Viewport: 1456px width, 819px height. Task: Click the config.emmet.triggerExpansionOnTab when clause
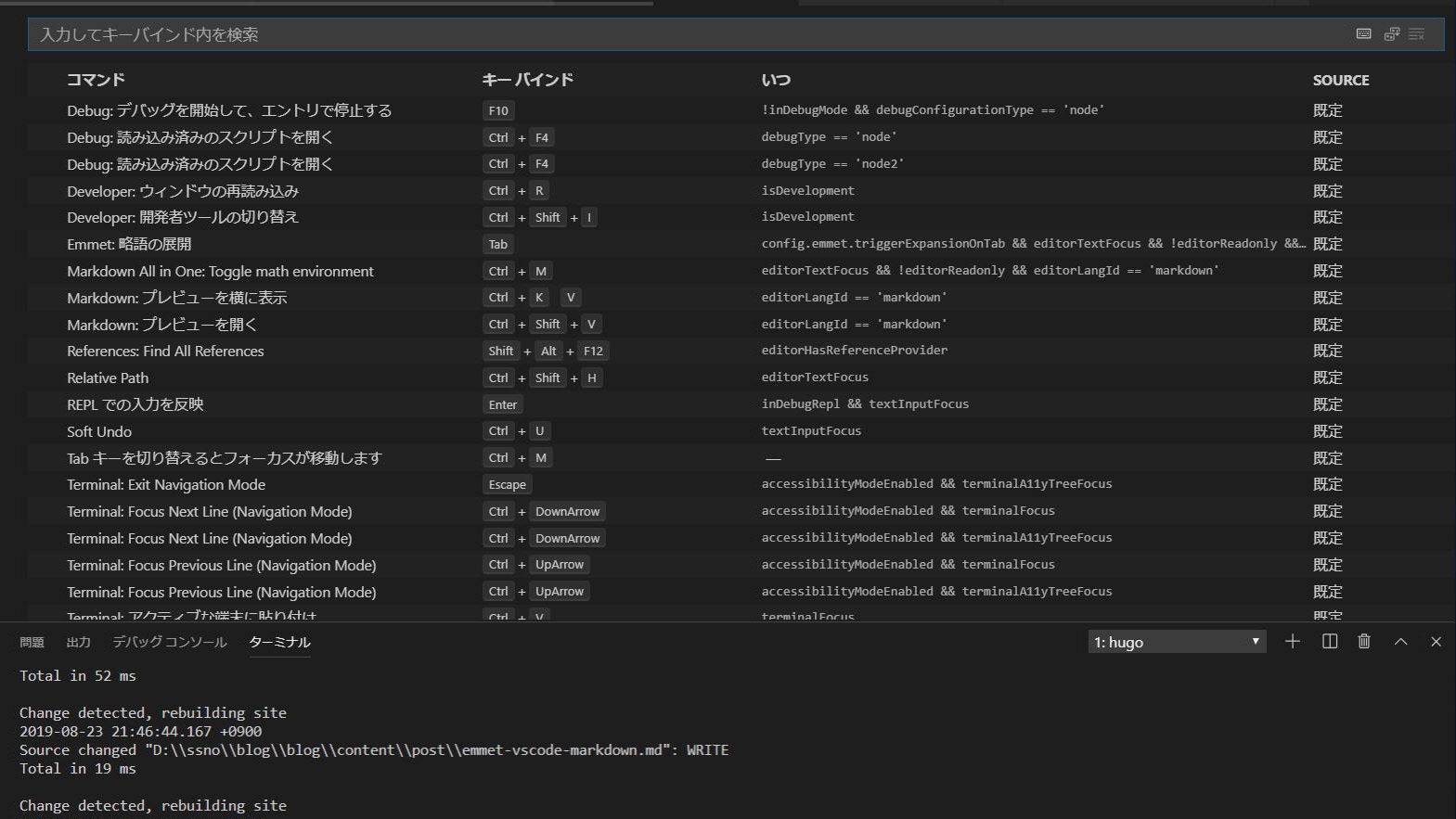click(x=1034, y=243)
